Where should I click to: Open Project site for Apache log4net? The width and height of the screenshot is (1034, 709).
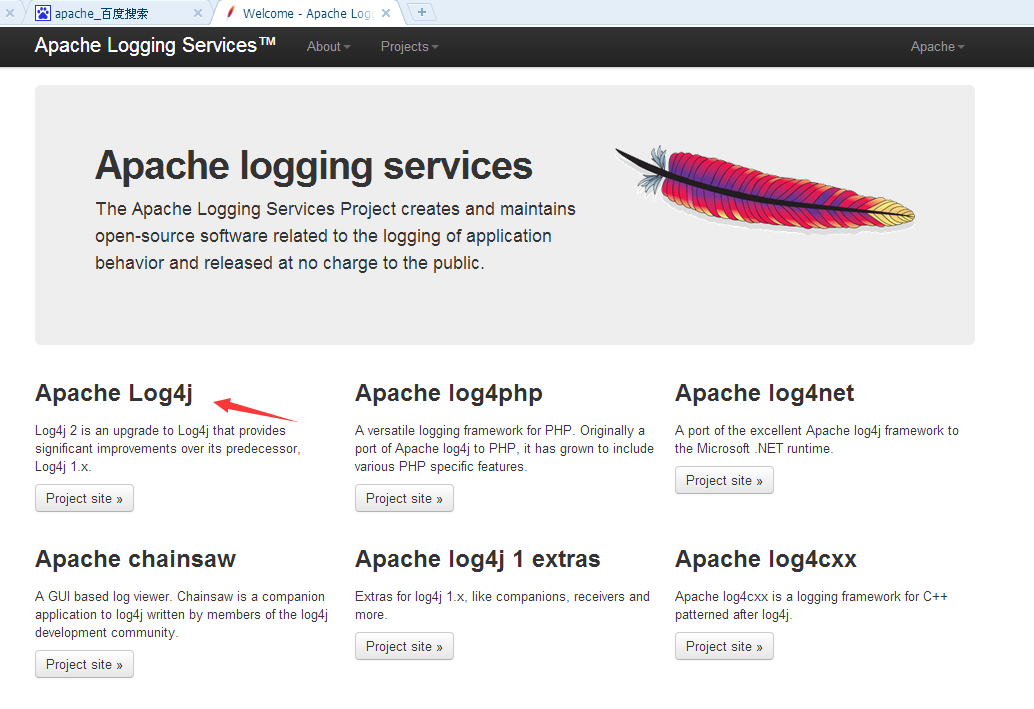pos(724,481)
